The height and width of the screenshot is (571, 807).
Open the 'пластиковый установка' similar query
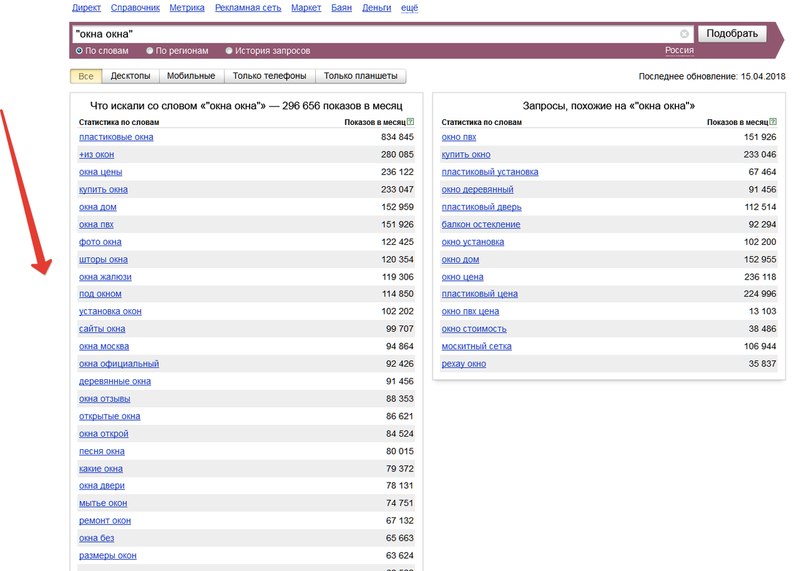pyautogui.click(x=490, y=172)
